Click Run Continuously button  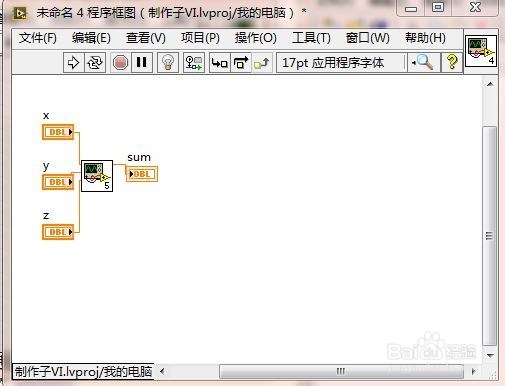tap(95, 62)
